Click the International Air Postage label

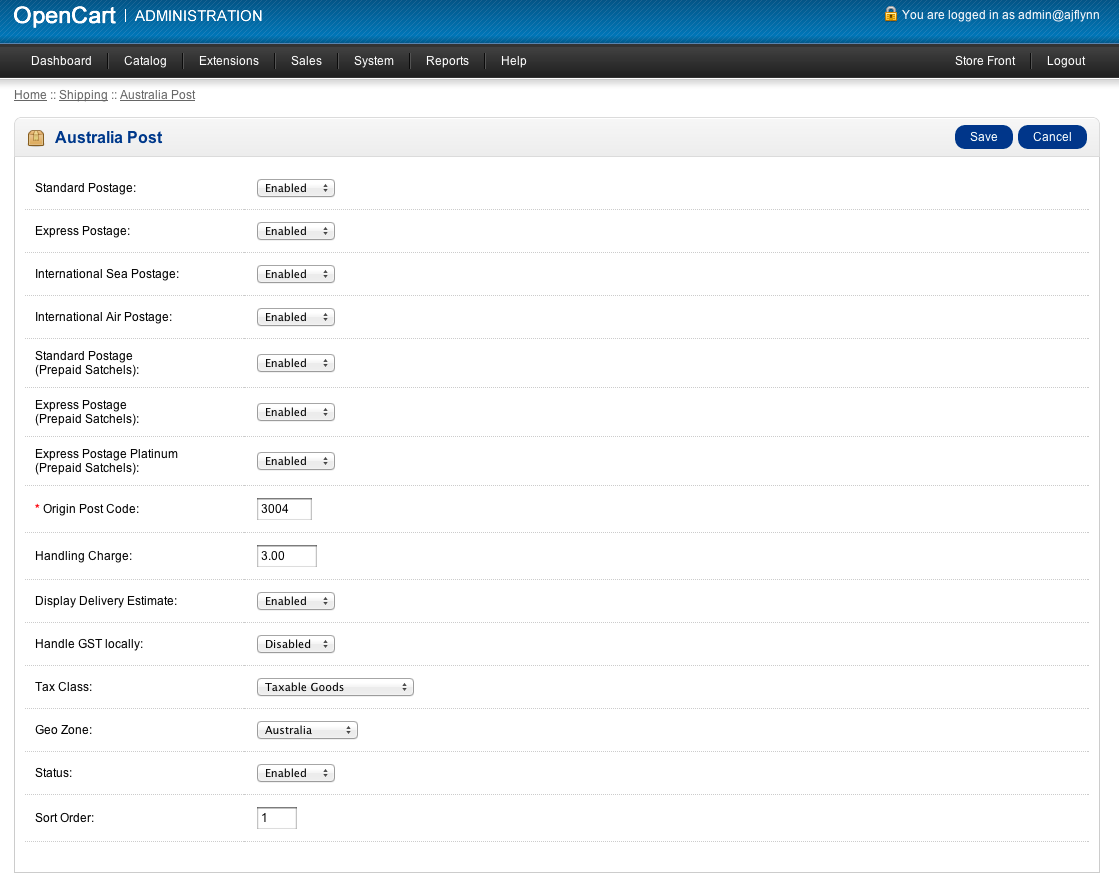pyautogui.click(x=103, y=316)
